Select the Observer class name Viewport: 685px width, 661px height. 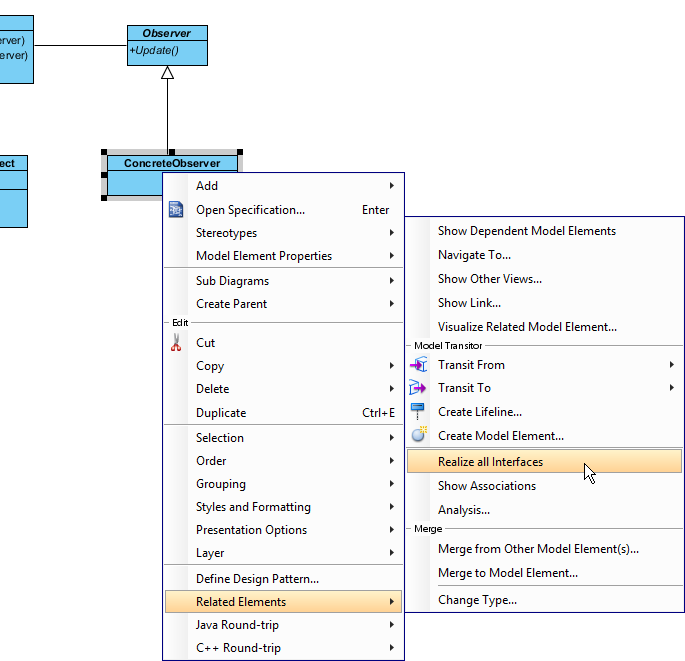(166, 33)
